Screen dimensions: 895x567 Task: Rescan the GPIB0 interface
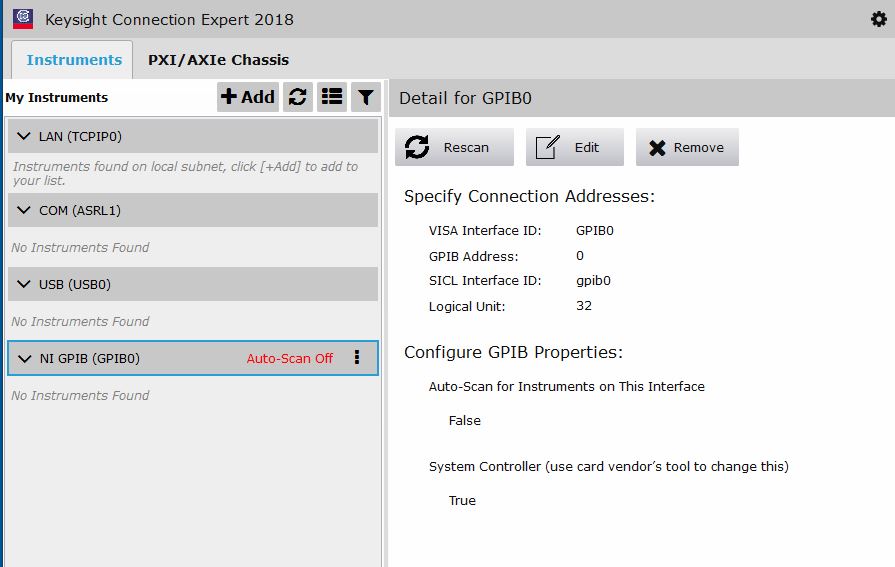click(454, 147)
